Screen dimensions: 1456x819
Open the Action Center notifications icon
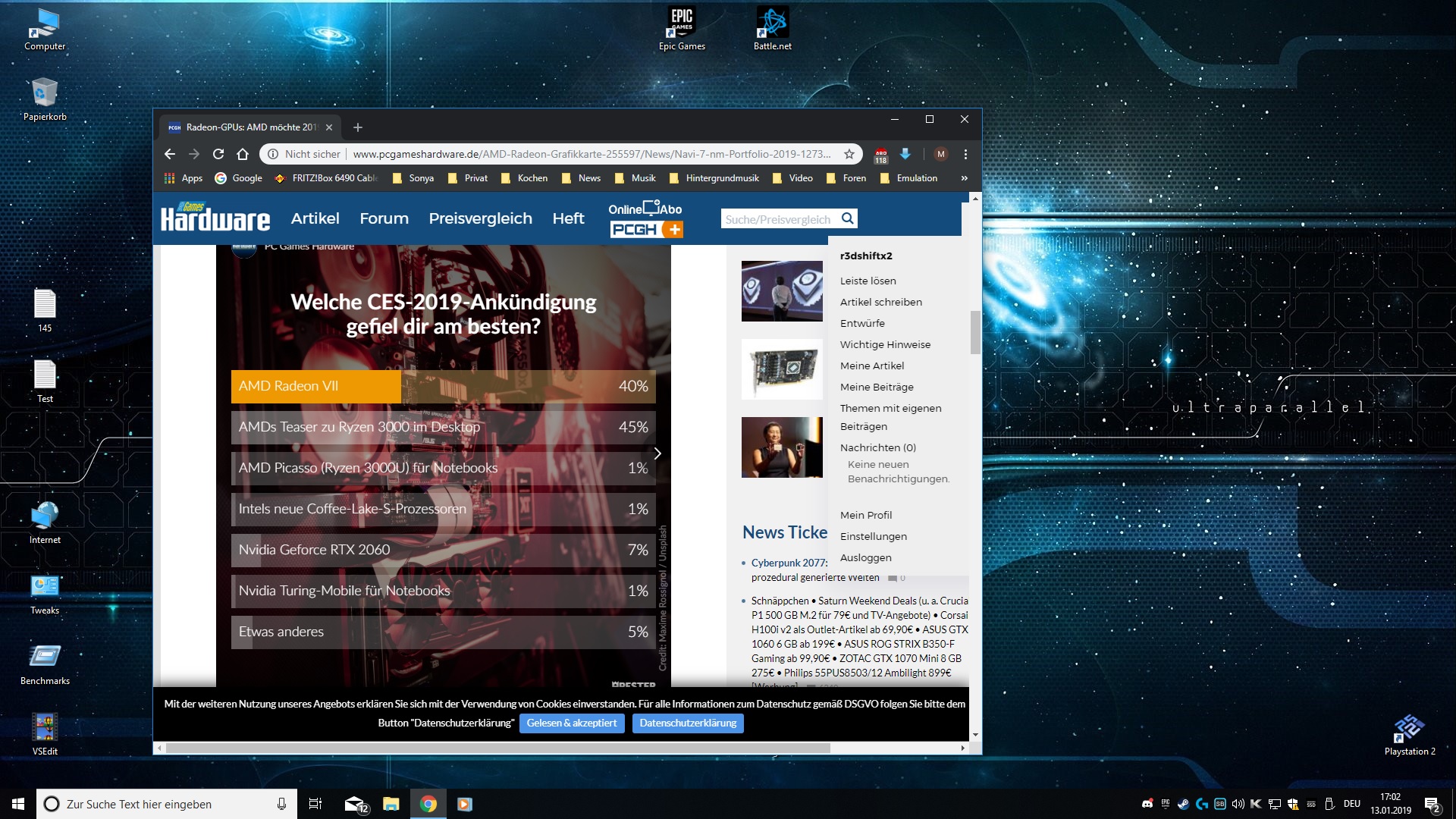coord(1432,804)
